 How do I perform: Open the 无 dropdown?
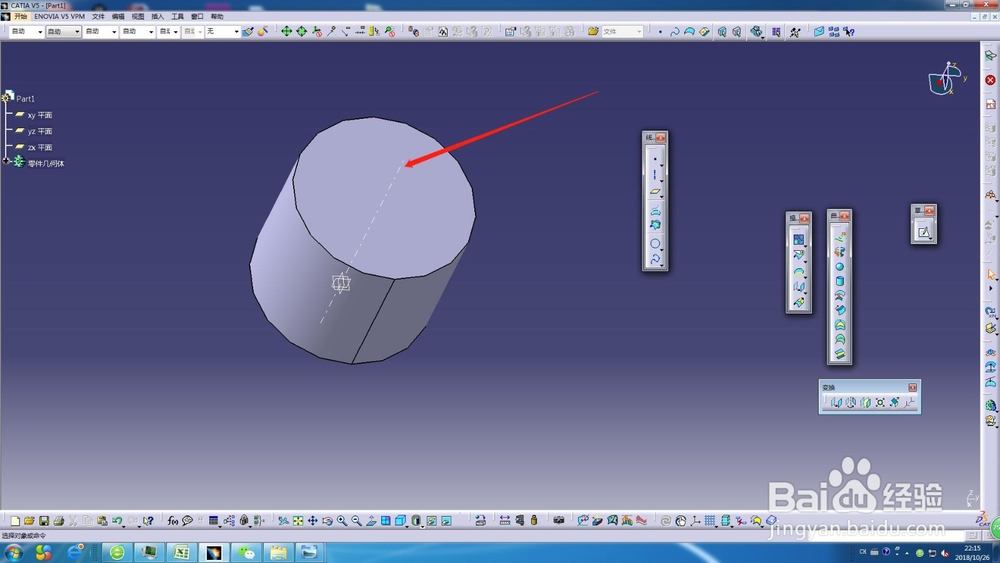pyautogui.click(x=222, y=31)
